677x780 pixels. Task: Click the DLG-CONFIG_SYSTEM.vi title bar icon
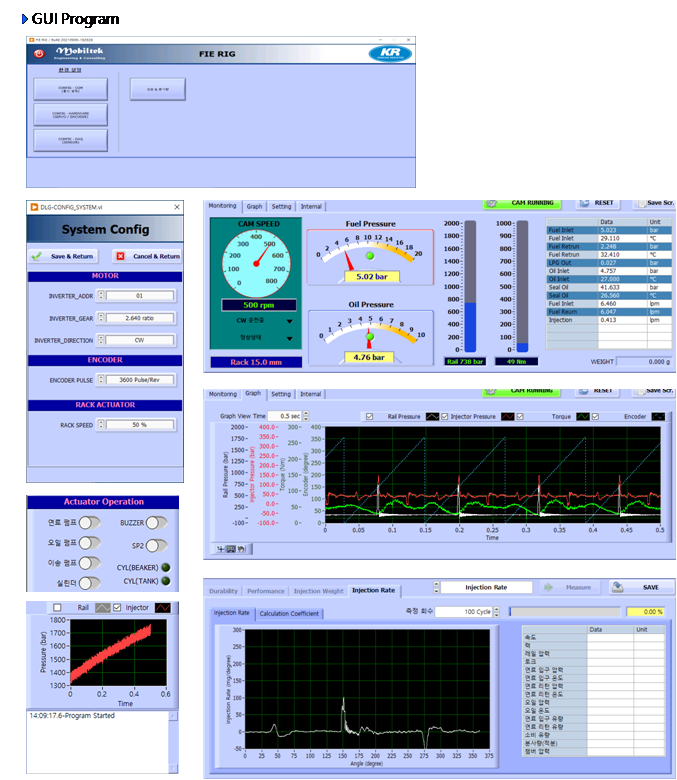click(x=34, y=207)
